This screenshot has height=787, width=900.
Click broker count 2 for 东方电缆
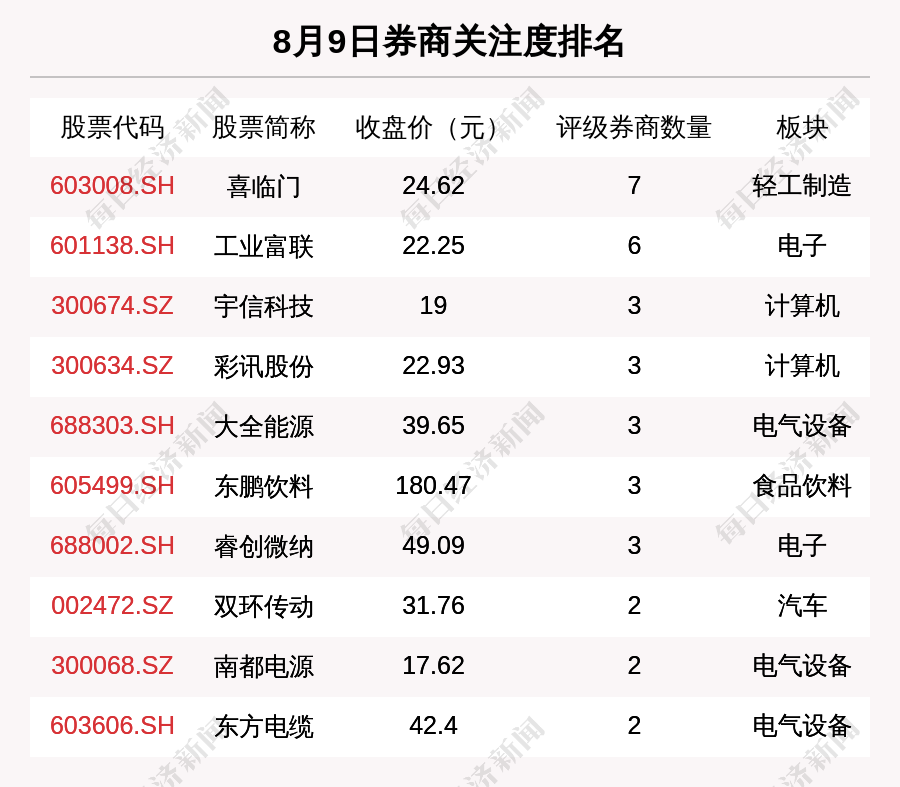point(634,726)
